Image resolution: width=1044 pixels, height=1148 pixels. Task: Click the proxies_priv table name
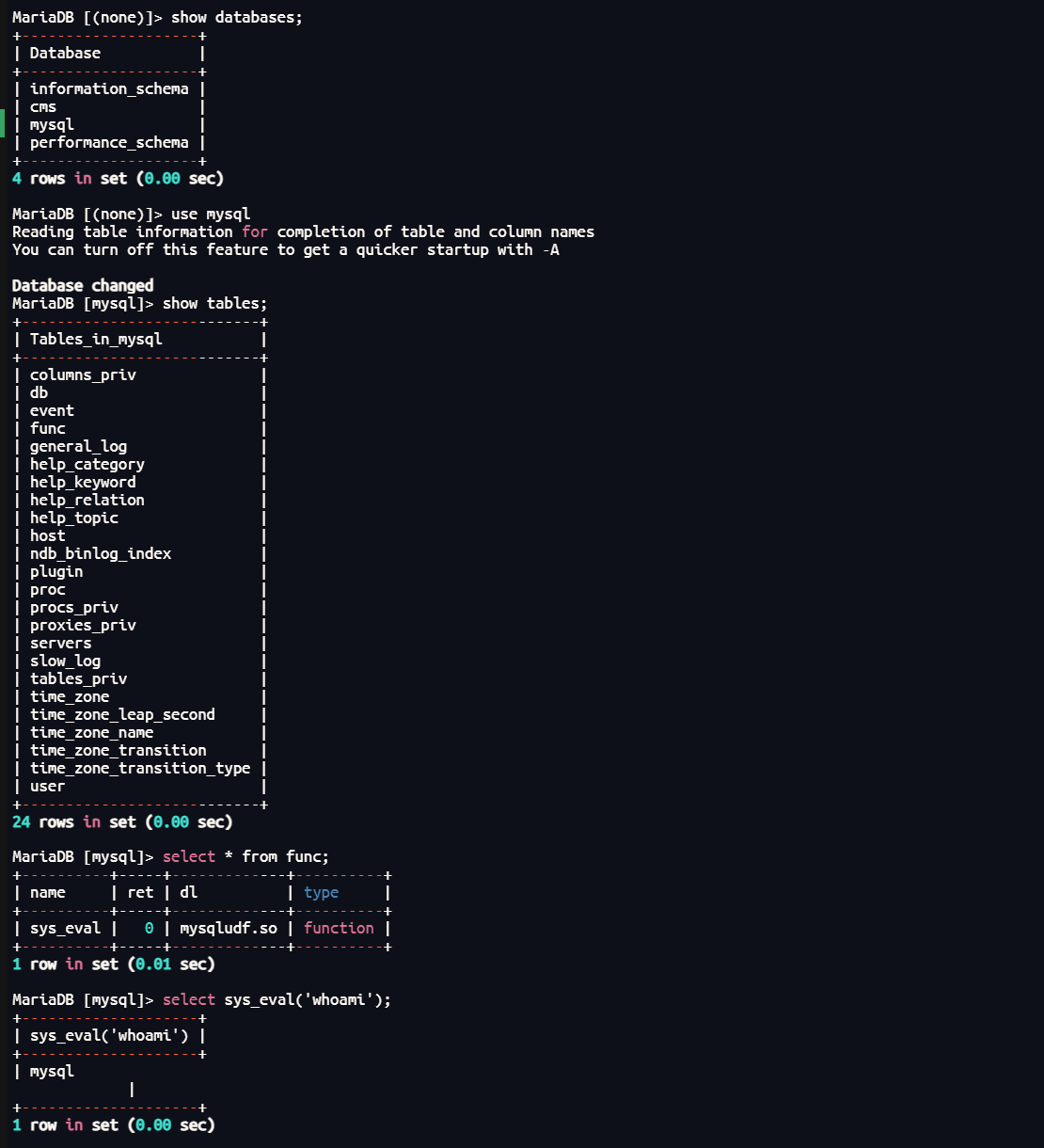[x=83, y=625]
